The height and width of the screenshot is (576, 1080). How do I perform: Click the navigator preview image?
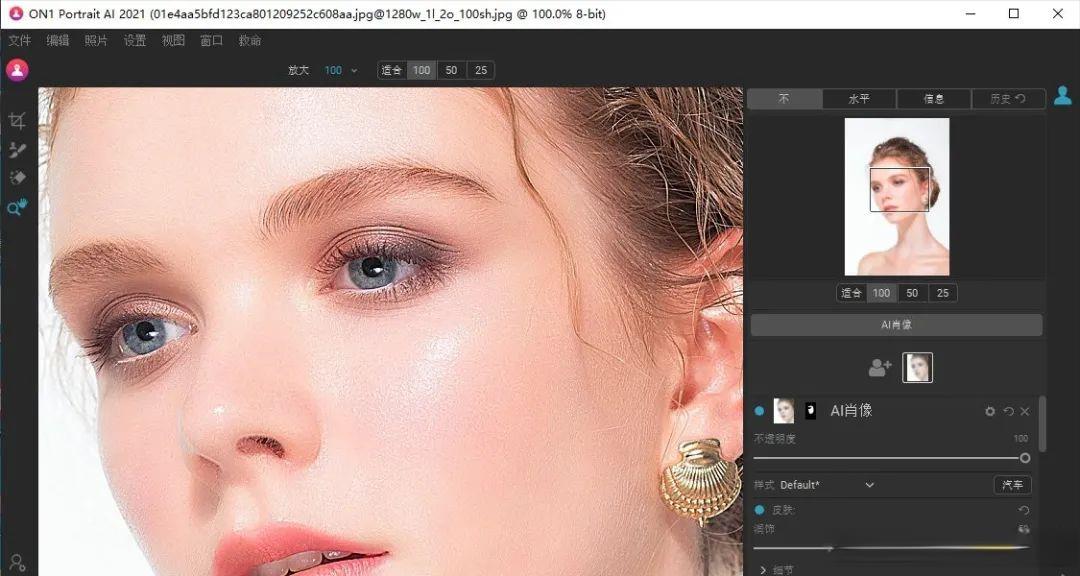pos(897,197)
